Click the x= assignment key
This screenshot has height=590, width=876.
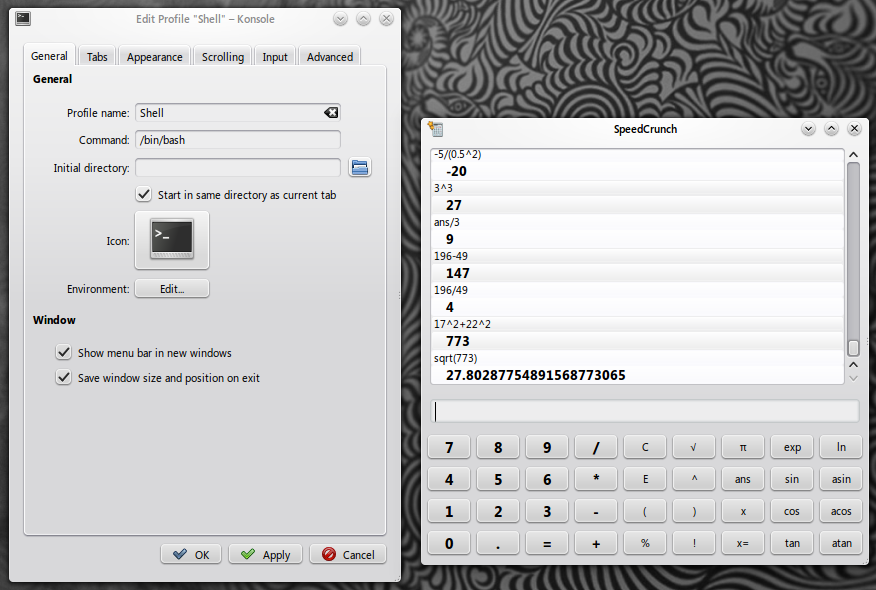742,543
